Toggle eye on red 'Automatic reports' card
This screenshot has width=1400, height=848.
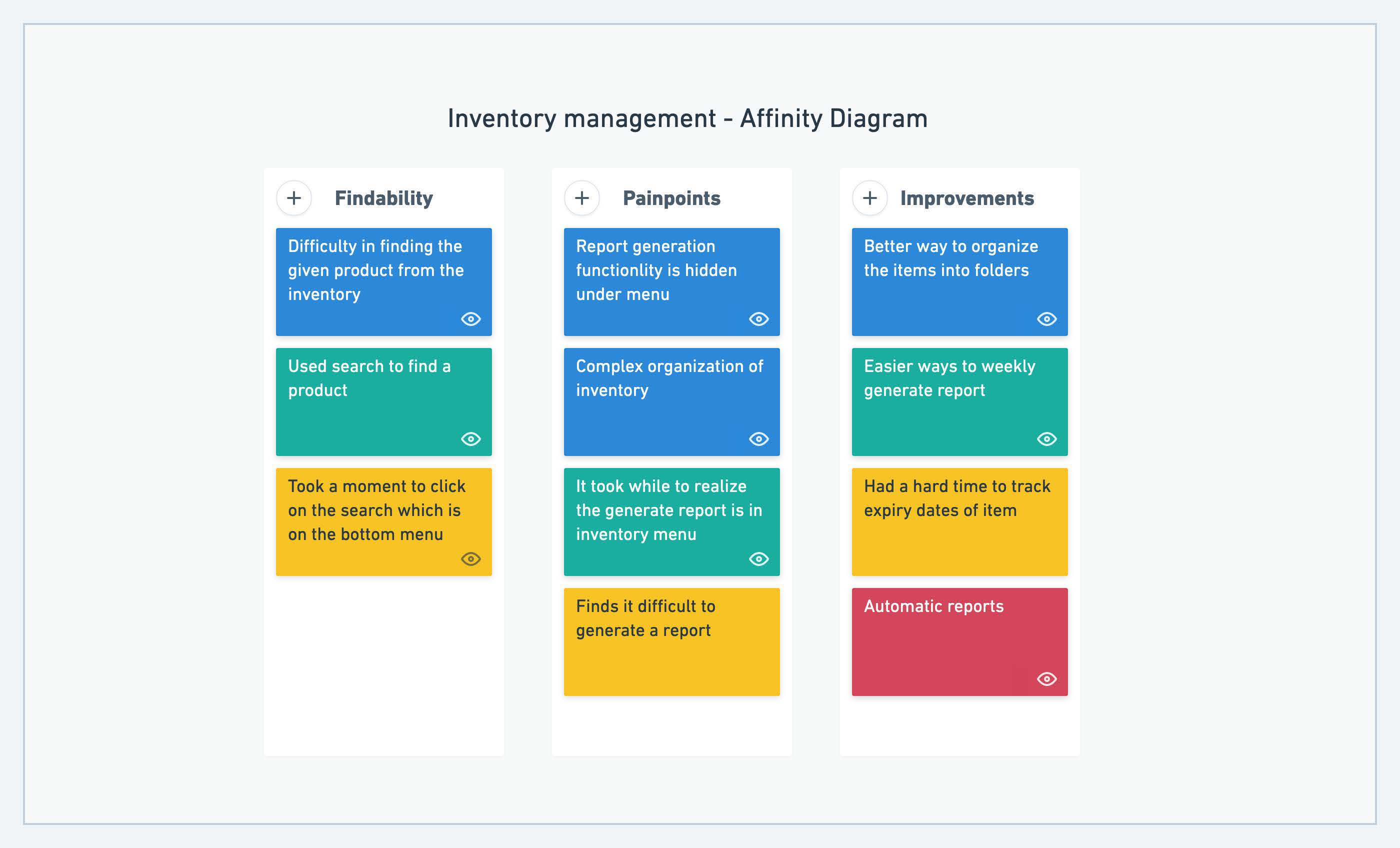click(1046, 678)
